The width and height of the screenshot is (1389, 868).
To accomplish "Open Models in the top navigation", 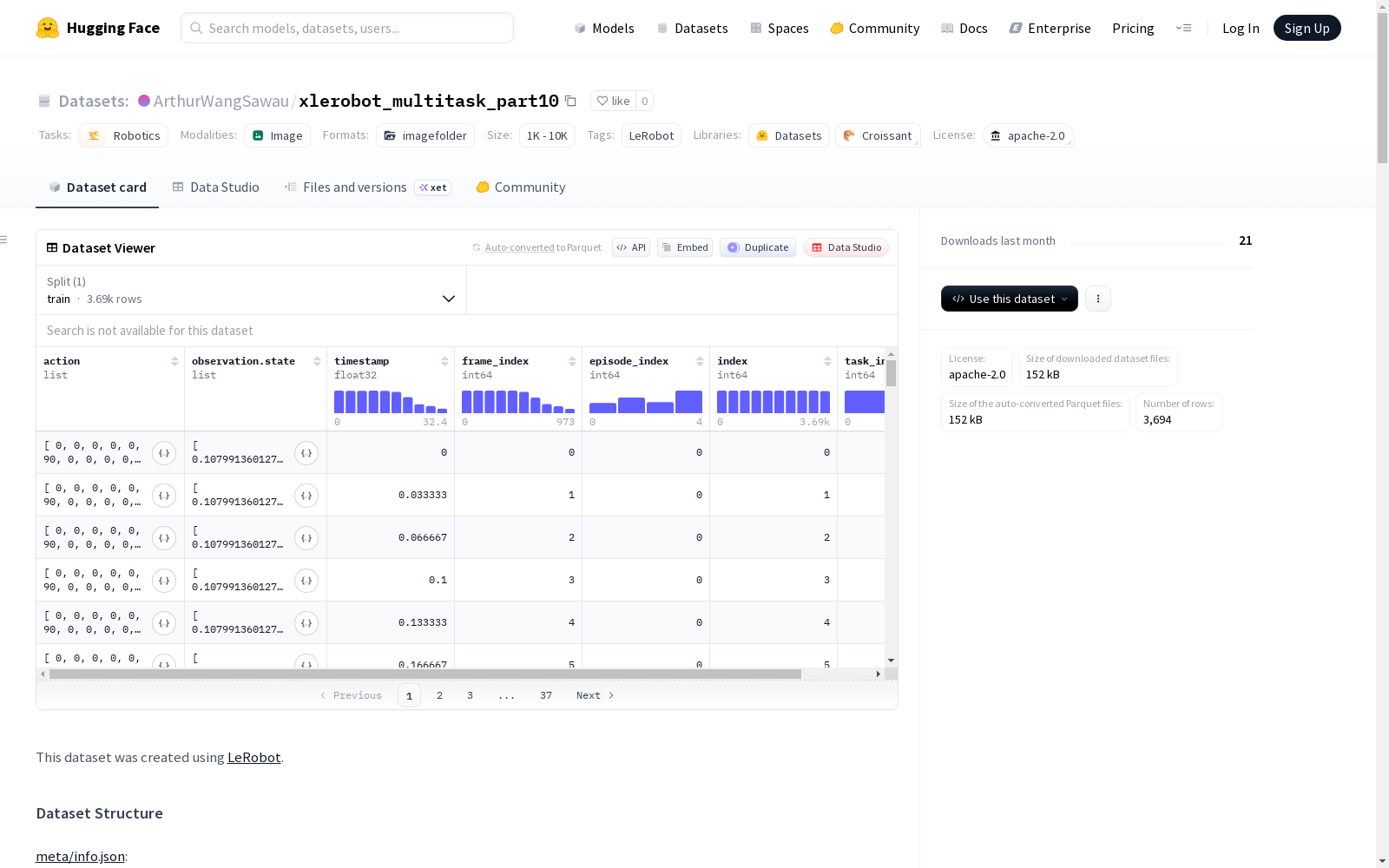I will (x=604, y=28).
